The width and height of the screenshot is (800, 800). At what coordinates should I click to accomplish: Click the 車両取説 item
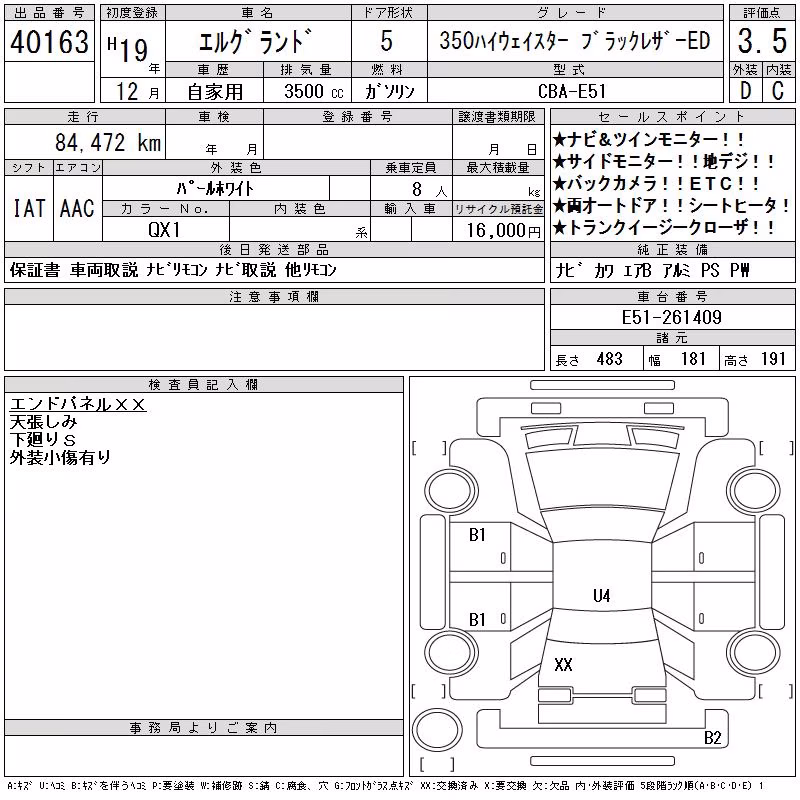point(104,270)
